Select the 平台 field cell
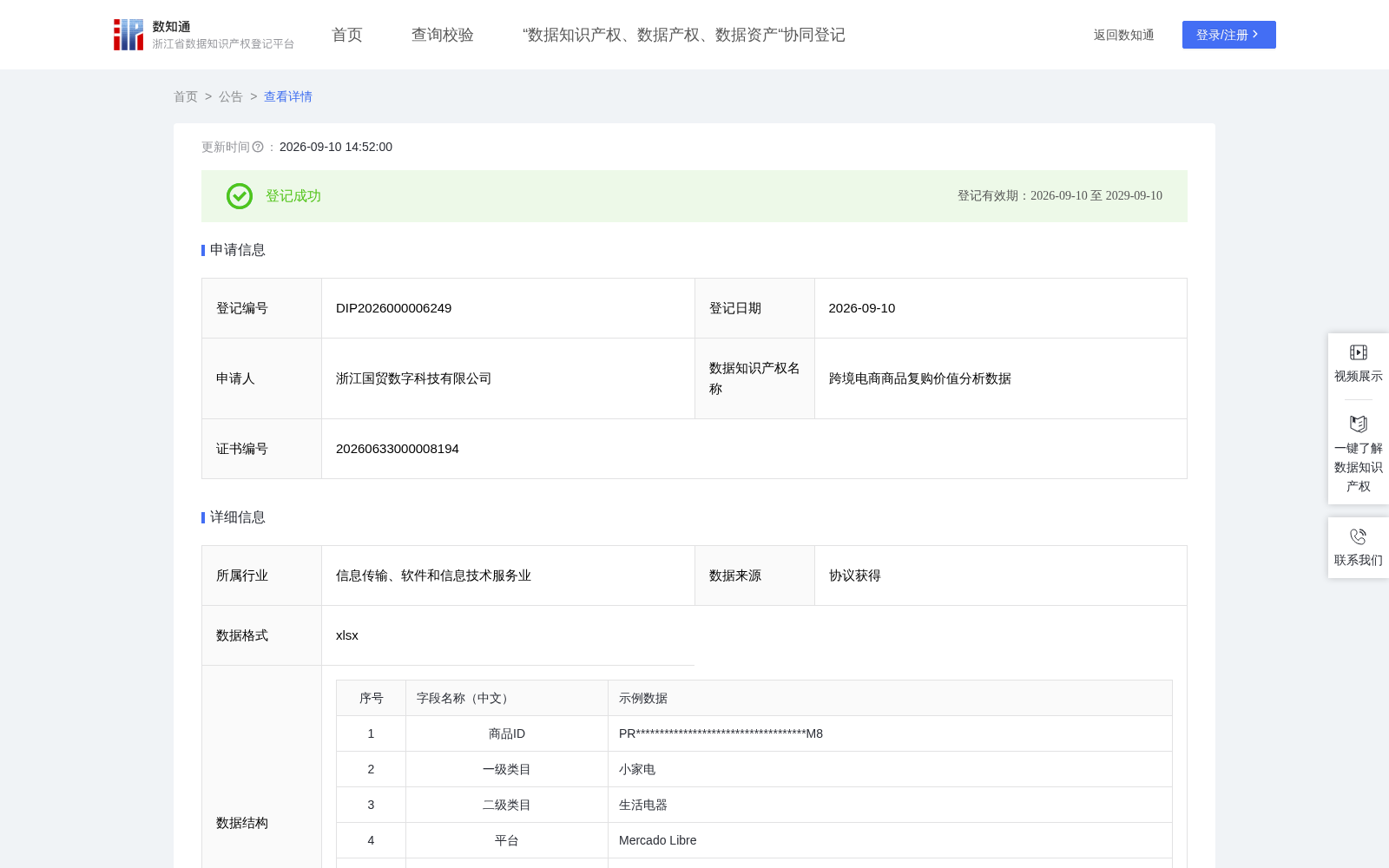This screenshot has width=1389, height=868. tap(507, 840)
